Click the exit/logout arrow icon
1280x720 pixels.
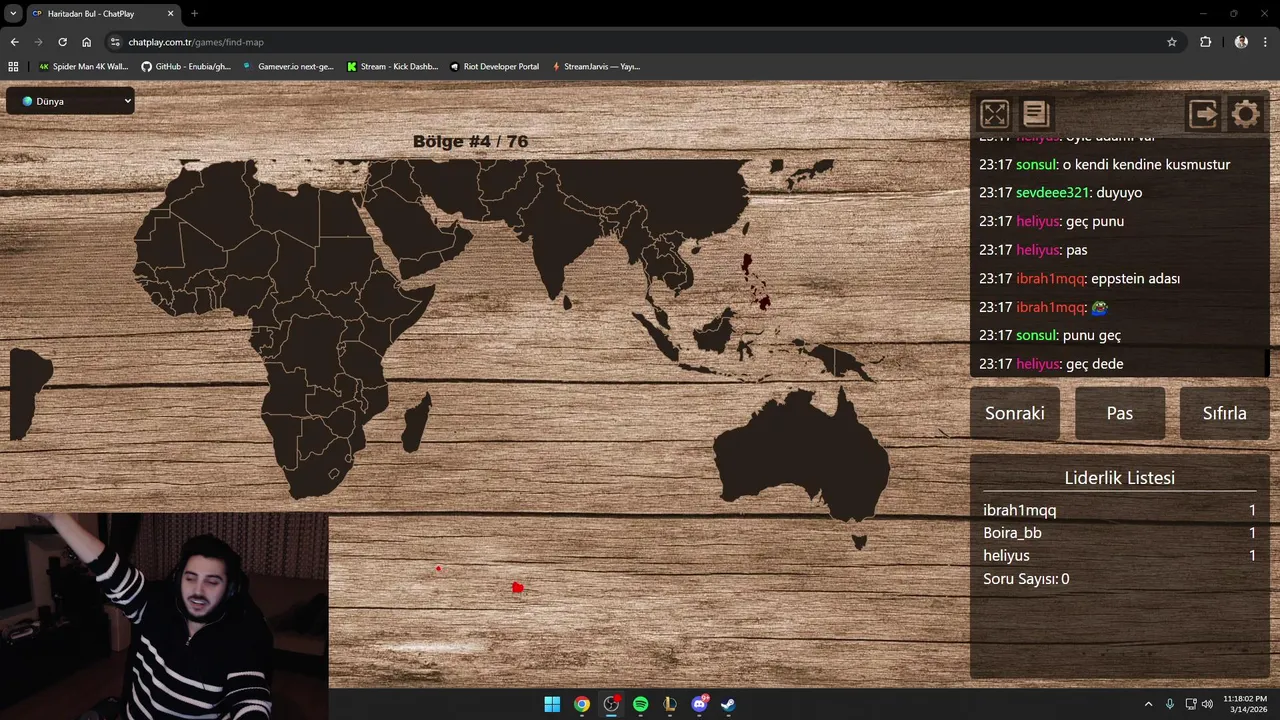[1203, 114]
